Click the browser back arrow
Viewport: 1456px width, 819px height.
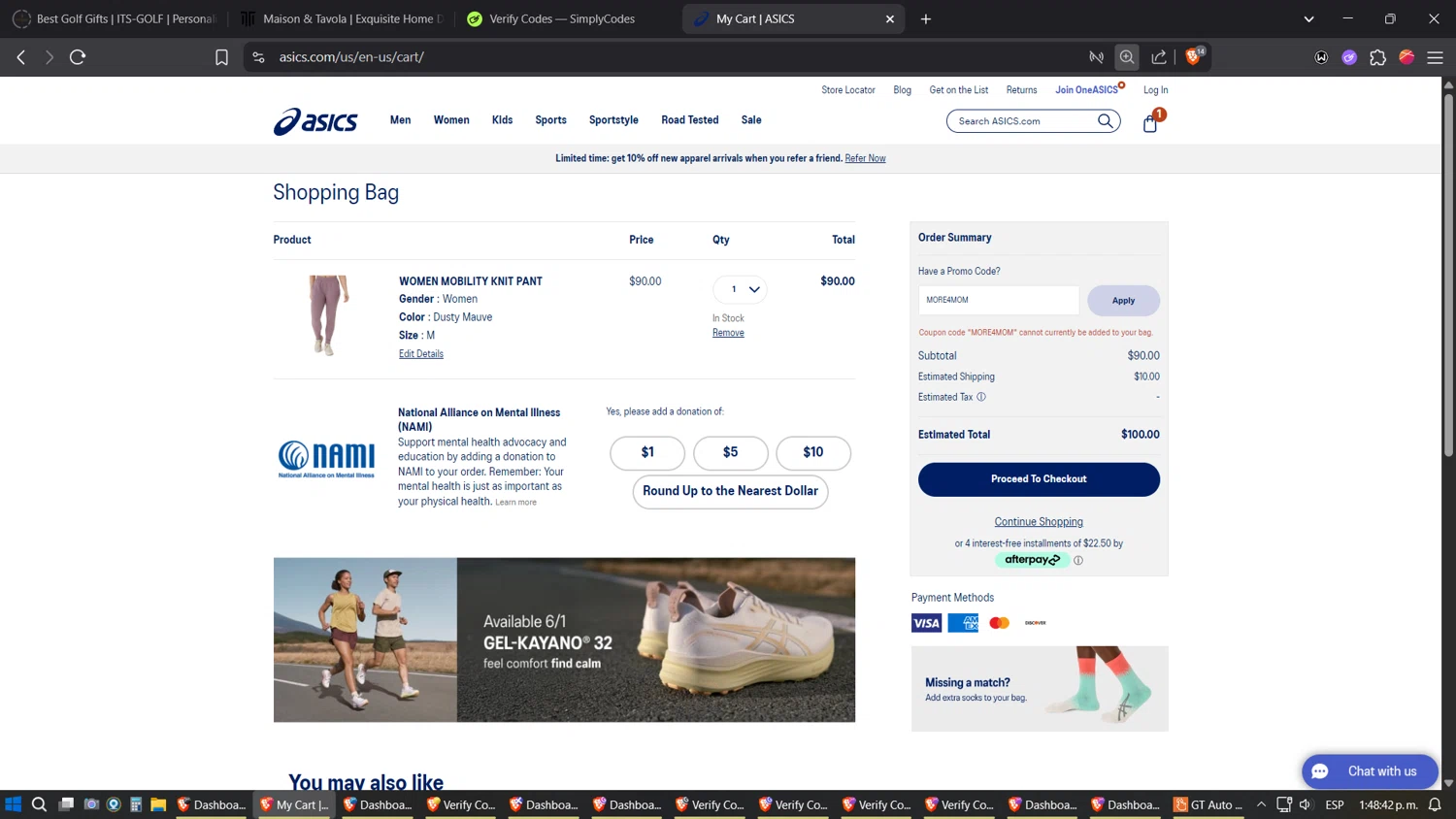click(x=21, y=57)
